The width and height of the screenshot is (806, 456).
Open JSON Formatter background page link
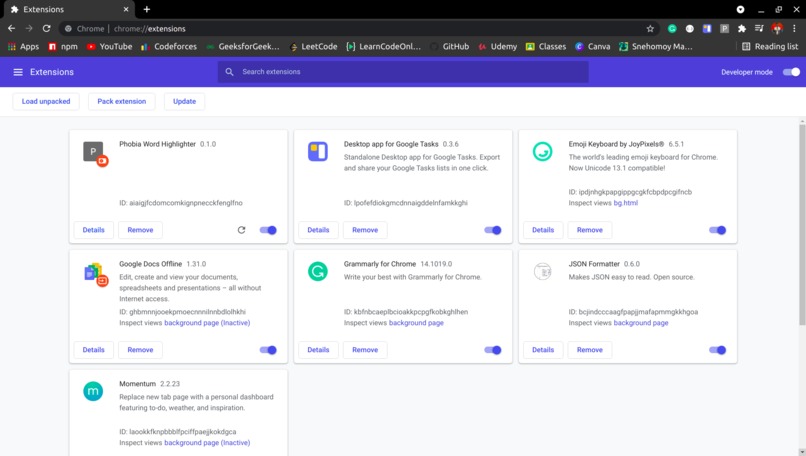[640, 323]
